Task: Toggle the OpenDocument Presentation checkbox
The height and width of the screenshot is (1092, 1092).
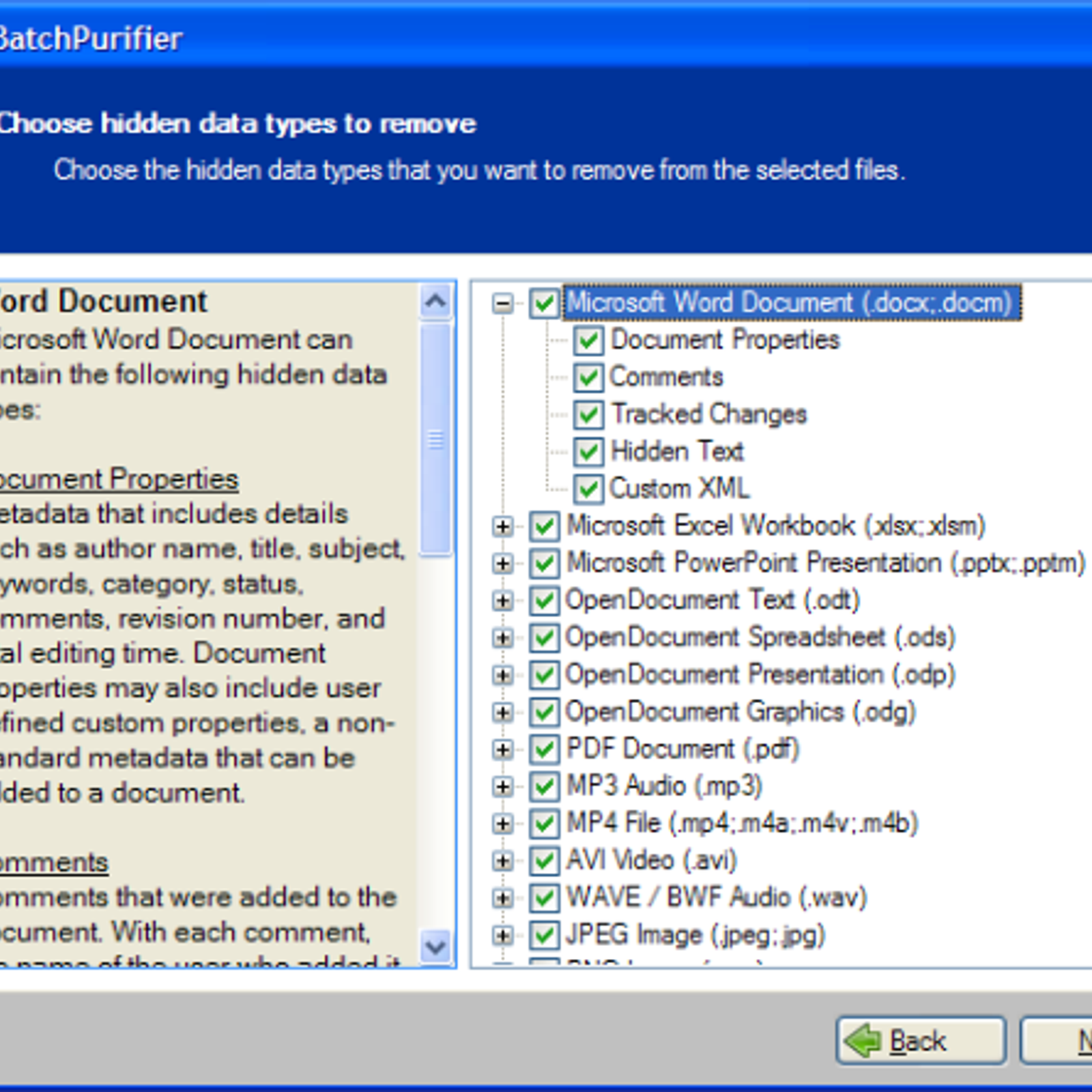Action: click(x=545, y=675)
